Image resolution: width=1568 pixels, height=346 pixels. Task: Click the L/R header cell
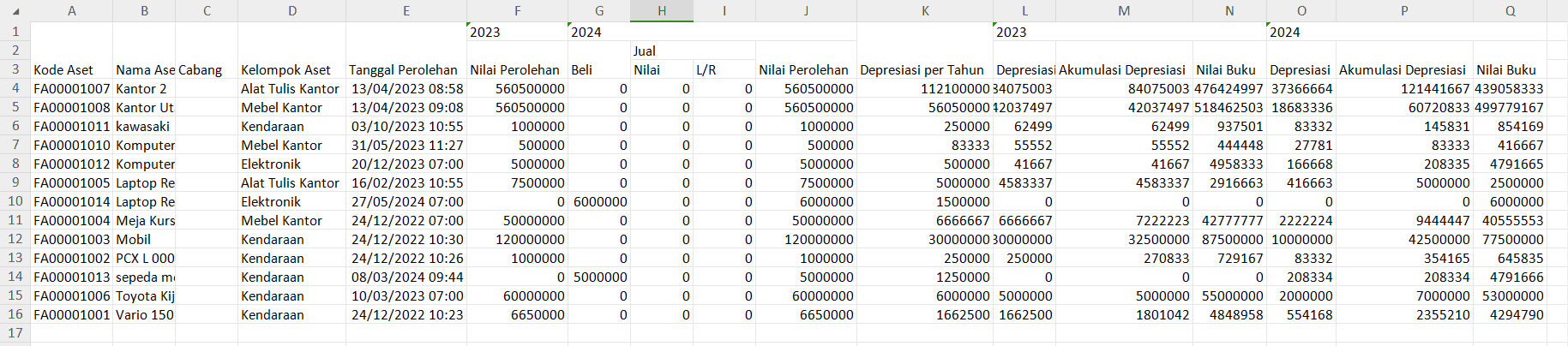pos(724,69)
